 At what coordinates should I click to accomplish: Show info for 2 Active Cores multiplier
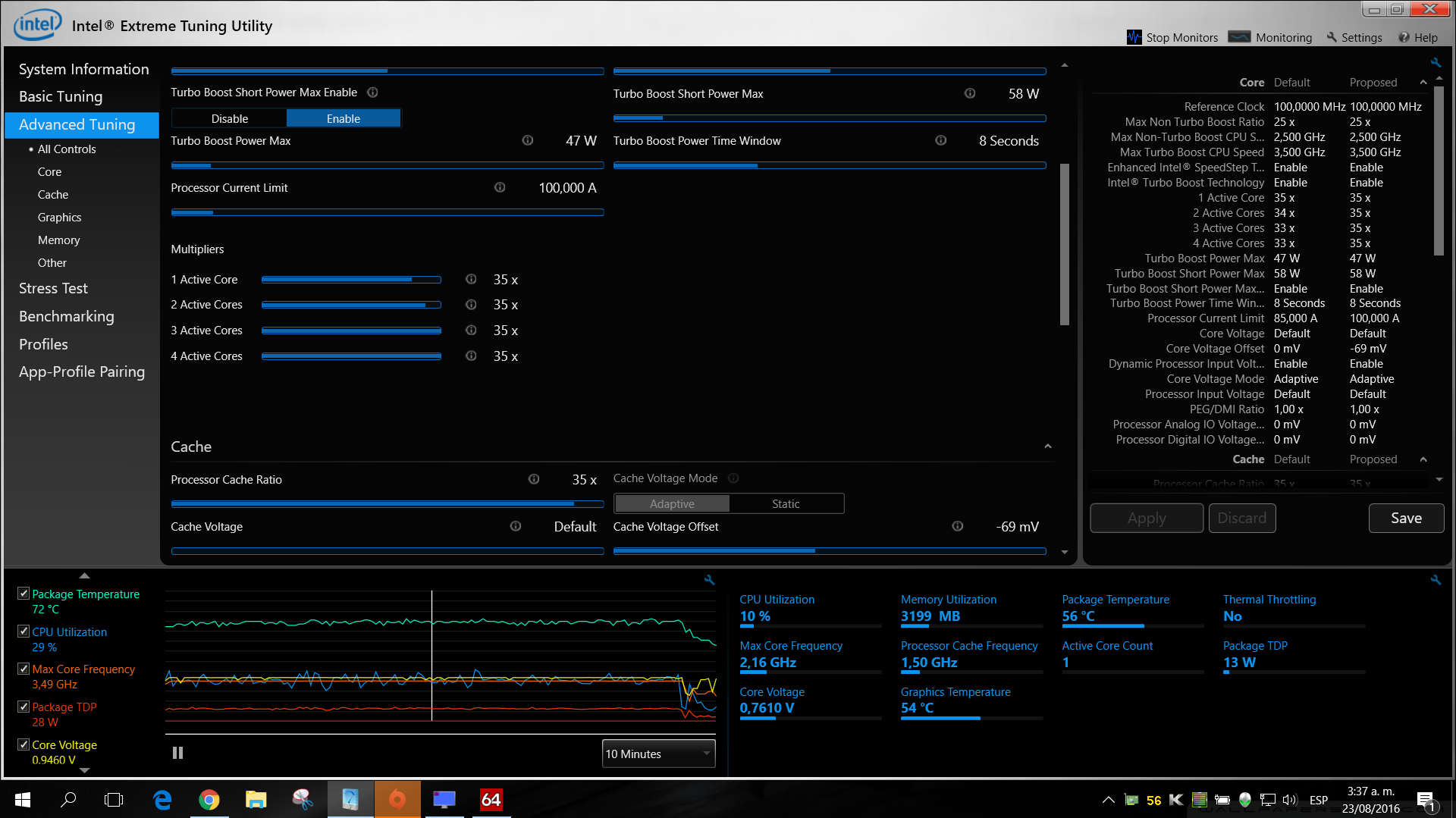point(471,305)
